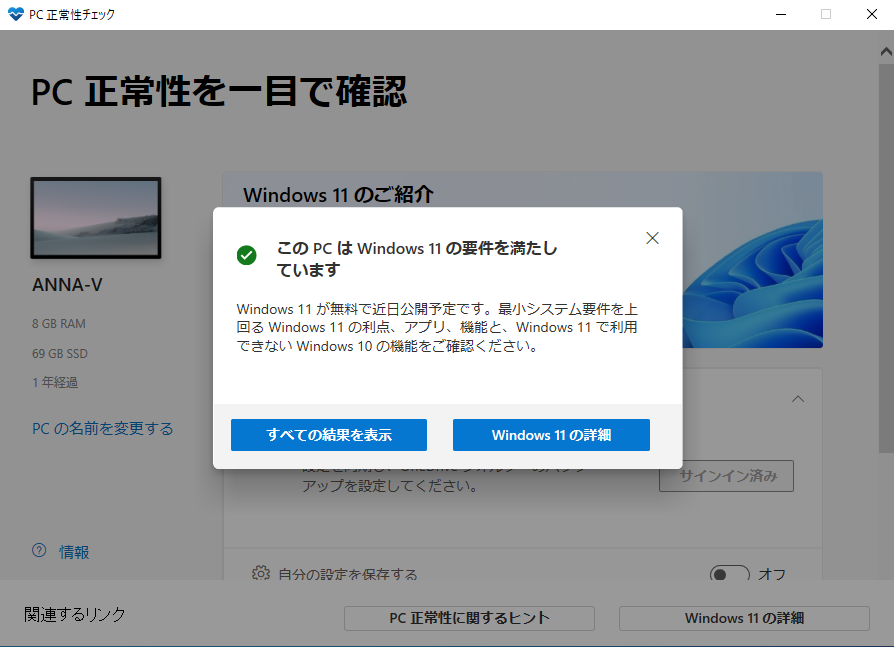Image resolution: width=894 pixels, height=647 pixels.
Task: Close the Windows 11 requirements dialog
Action: pos(652,238)
